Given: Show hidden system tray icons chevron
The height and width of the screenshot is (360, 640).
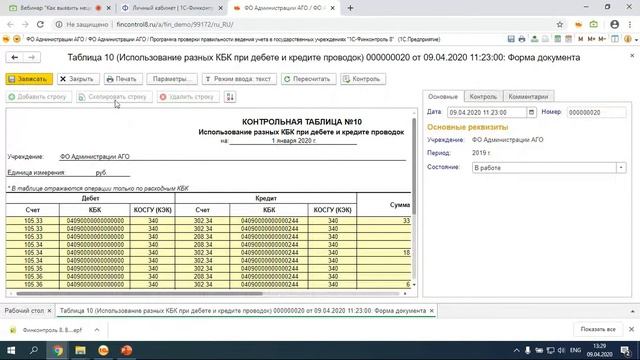Looking at the screenshot, I should (x=516, y=351).
